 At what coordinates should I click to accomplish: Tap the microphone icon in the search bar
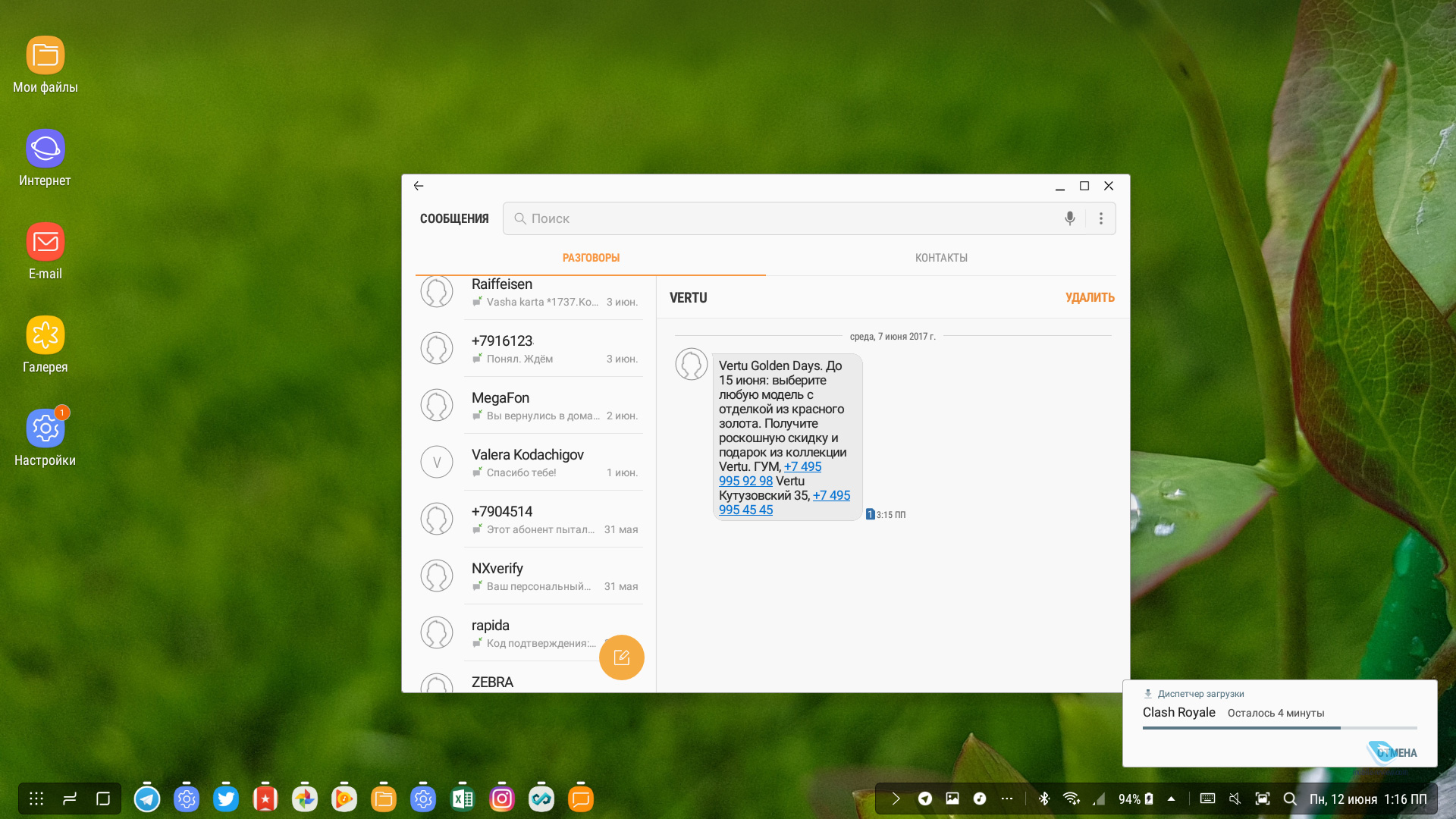pos(1069,218)
